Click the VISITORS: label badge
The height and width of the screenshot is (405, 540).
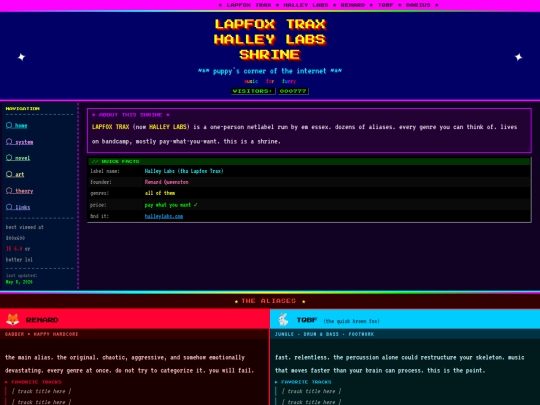tap(253, 91)
